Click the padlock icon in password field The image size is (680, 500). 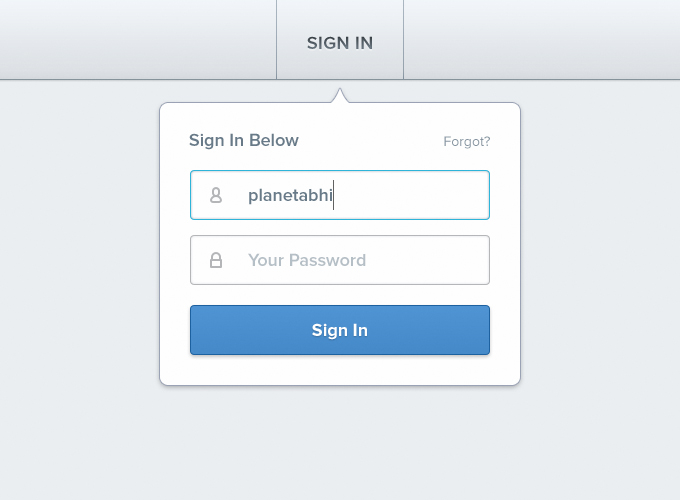(216, 260)
